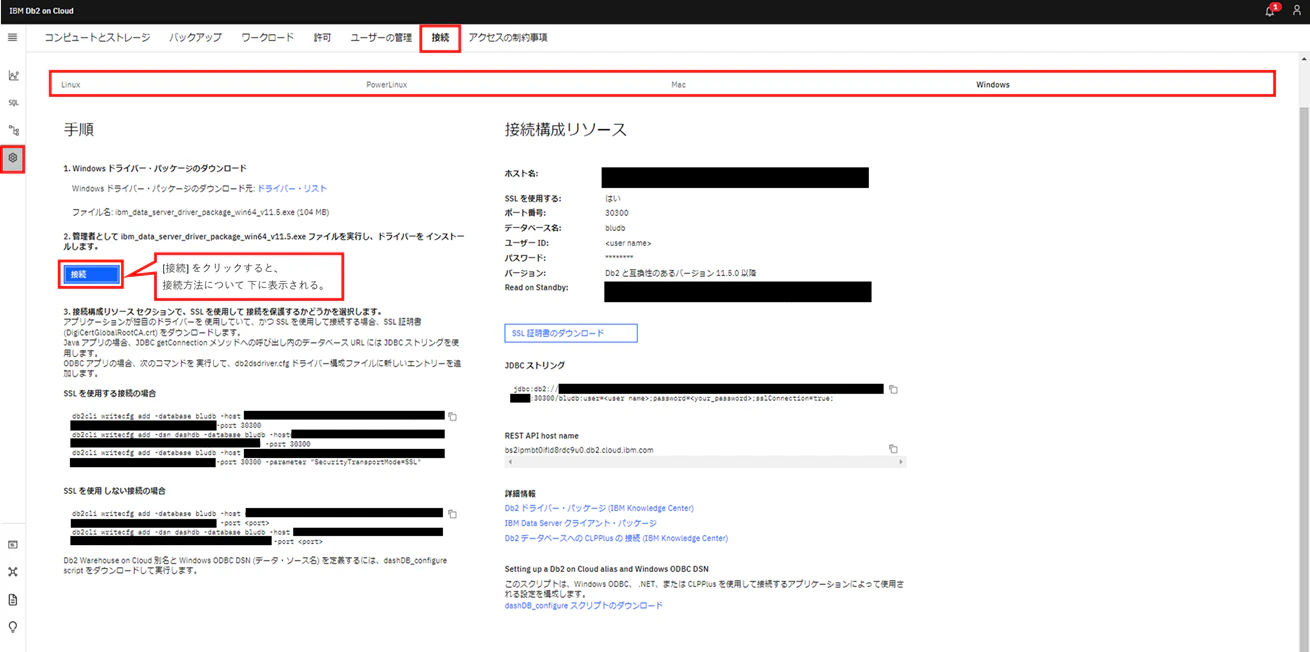Viewport: 1310px width, 652px height.
Task: Copy the JDBC string
Action: (893, 389)
